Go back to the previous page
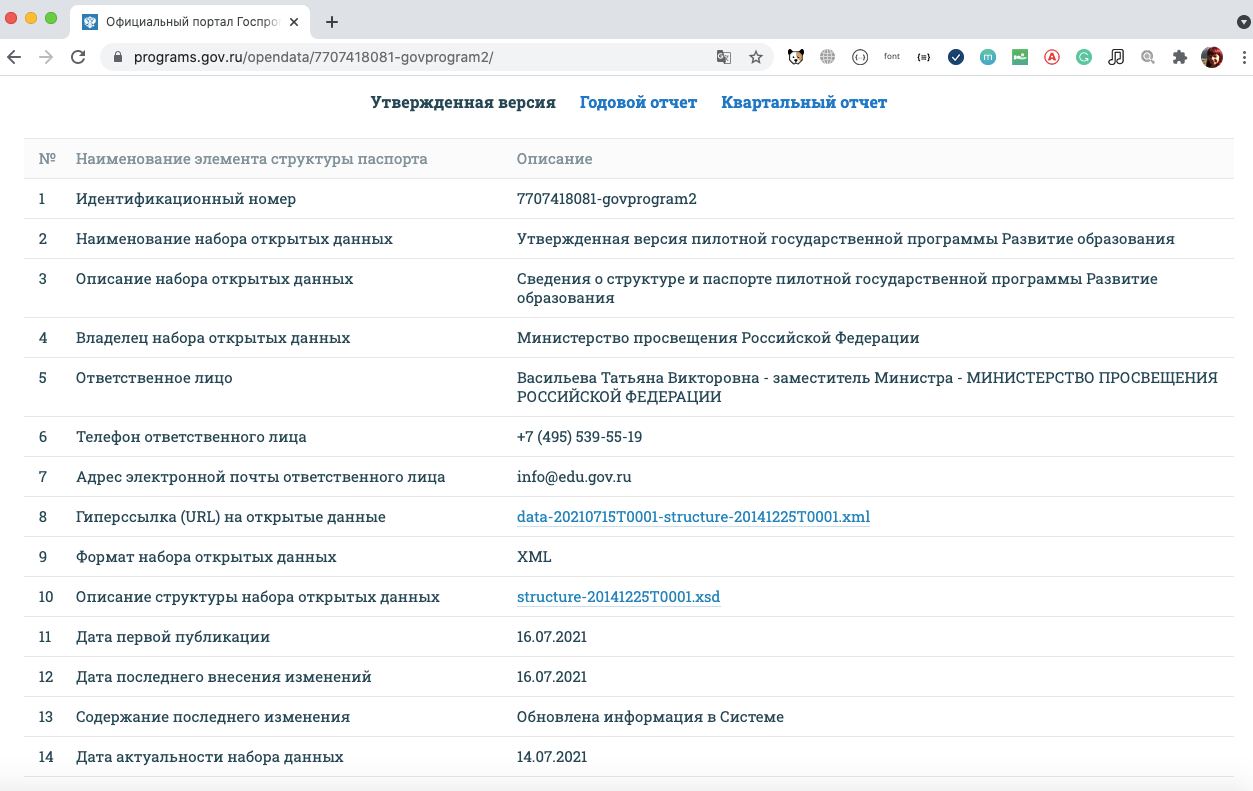 (14, 57)
